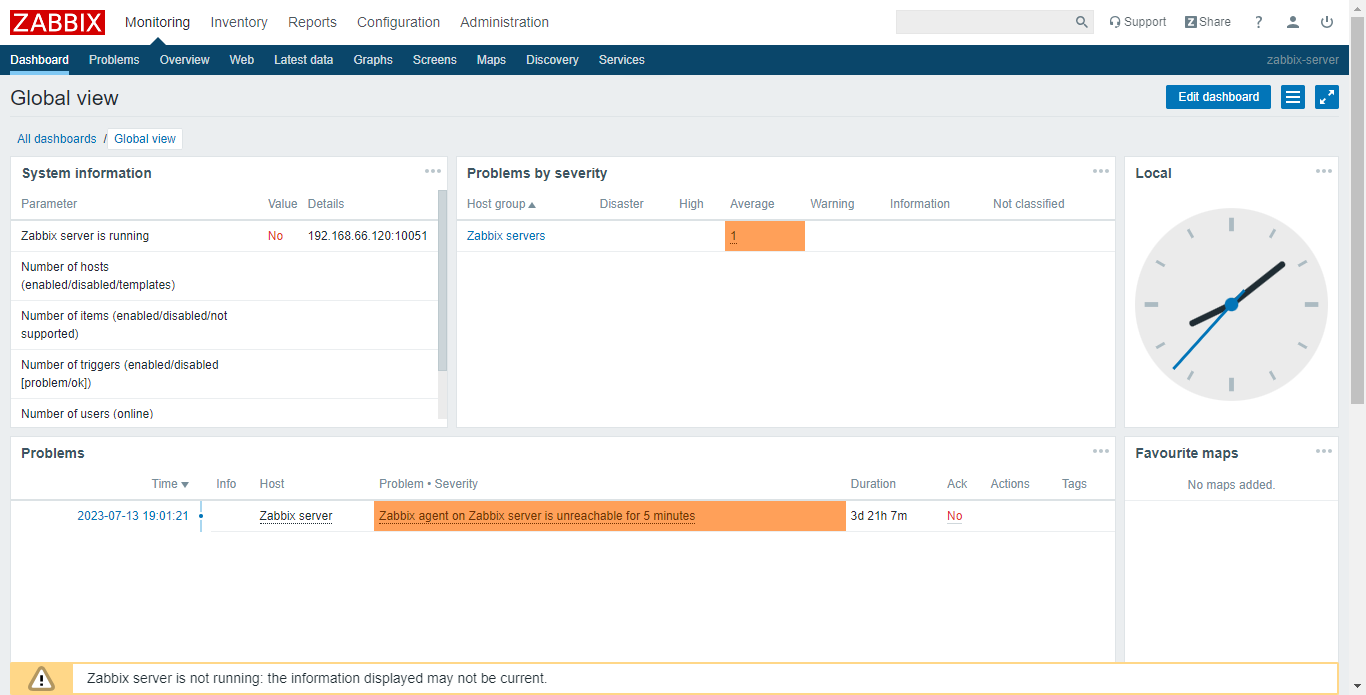Open the Graphs tab
Image resolution: width=1366 pixels, height=695 pixels.
pyautogui.click(x=373, y=60)
